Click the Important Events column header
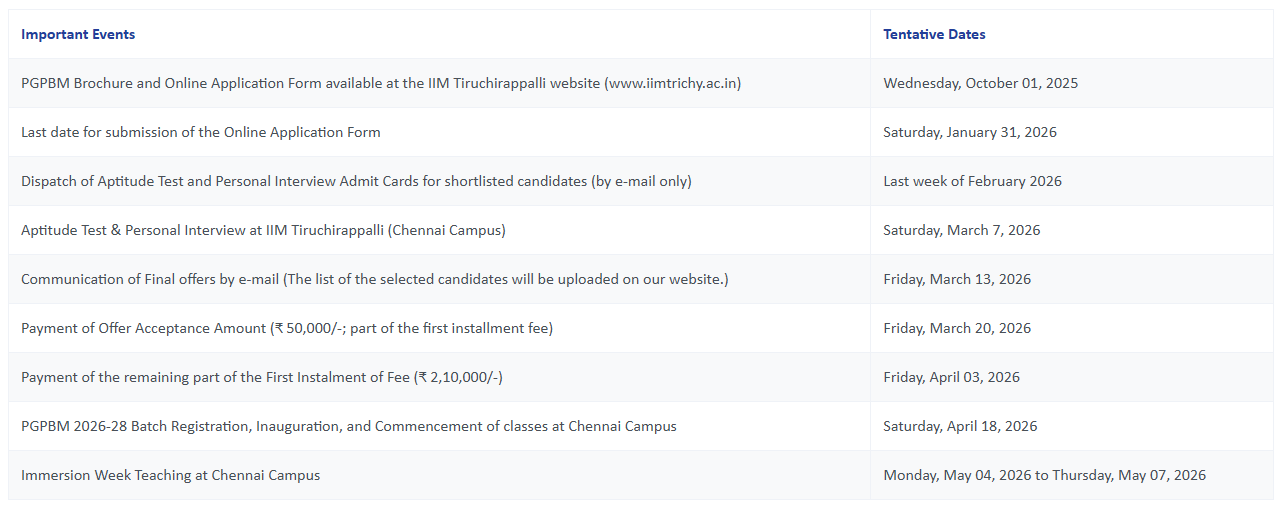Image resolution: width=1285 pixels, height=515 pixels. [78, 34]
